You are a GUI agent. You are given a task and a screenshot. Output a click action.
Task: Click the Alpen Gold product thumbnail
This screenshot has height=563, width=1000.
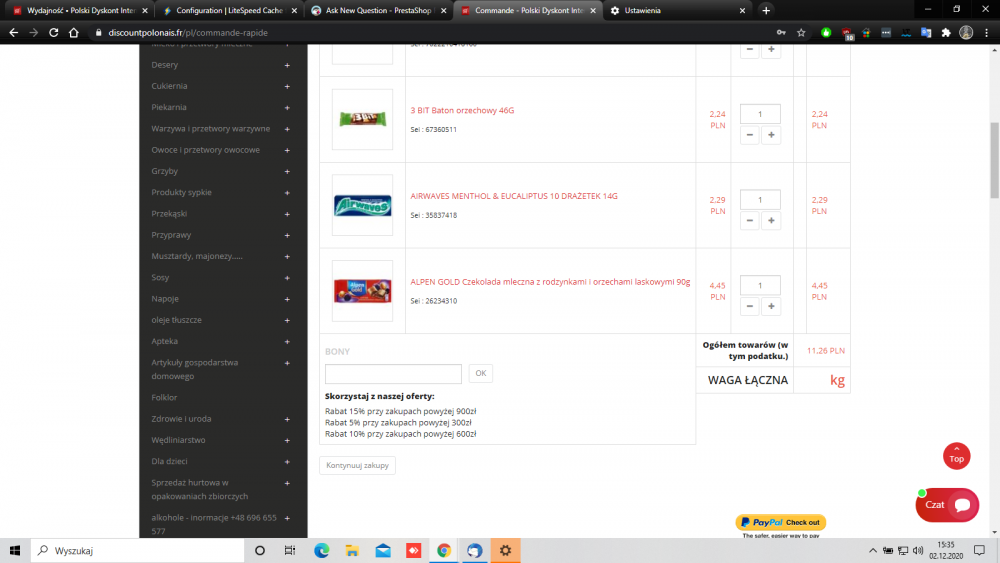[x=362, y=291]
